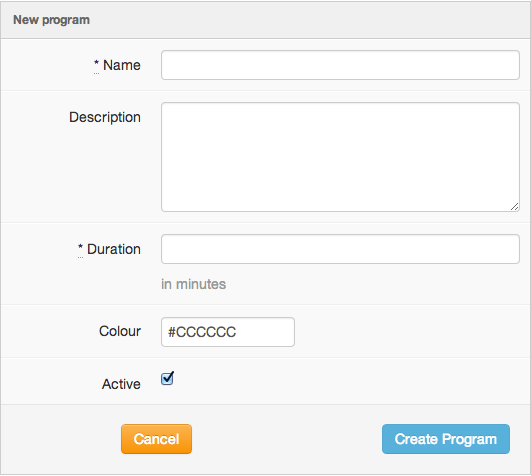Uncheck the Active checkbox
This screenshot has height=476, width=531.
pos(167,378)
